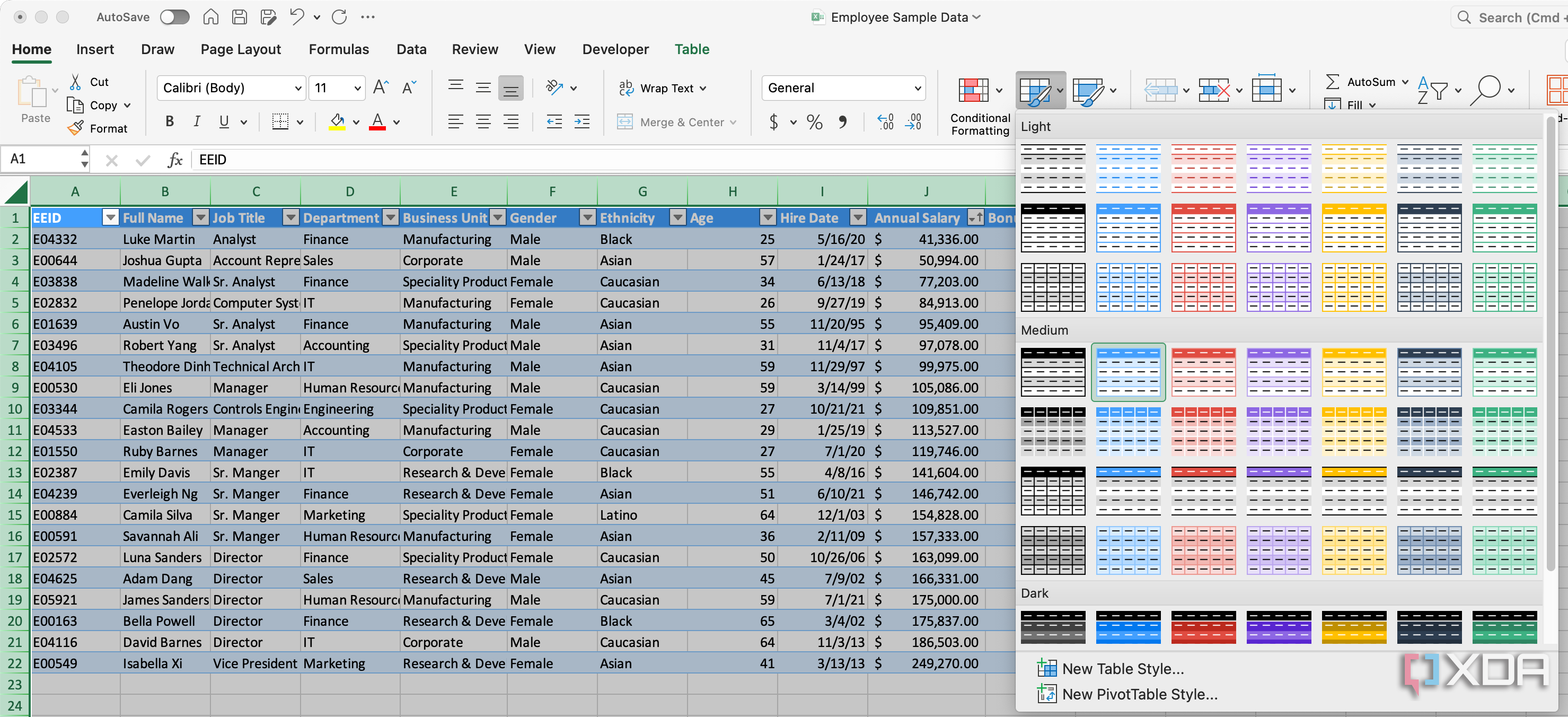Image resolution: width=1568 pixels, height=717 pixels.
Task: Click the Cell Styles icon
Action: [x=1088, y=90]
